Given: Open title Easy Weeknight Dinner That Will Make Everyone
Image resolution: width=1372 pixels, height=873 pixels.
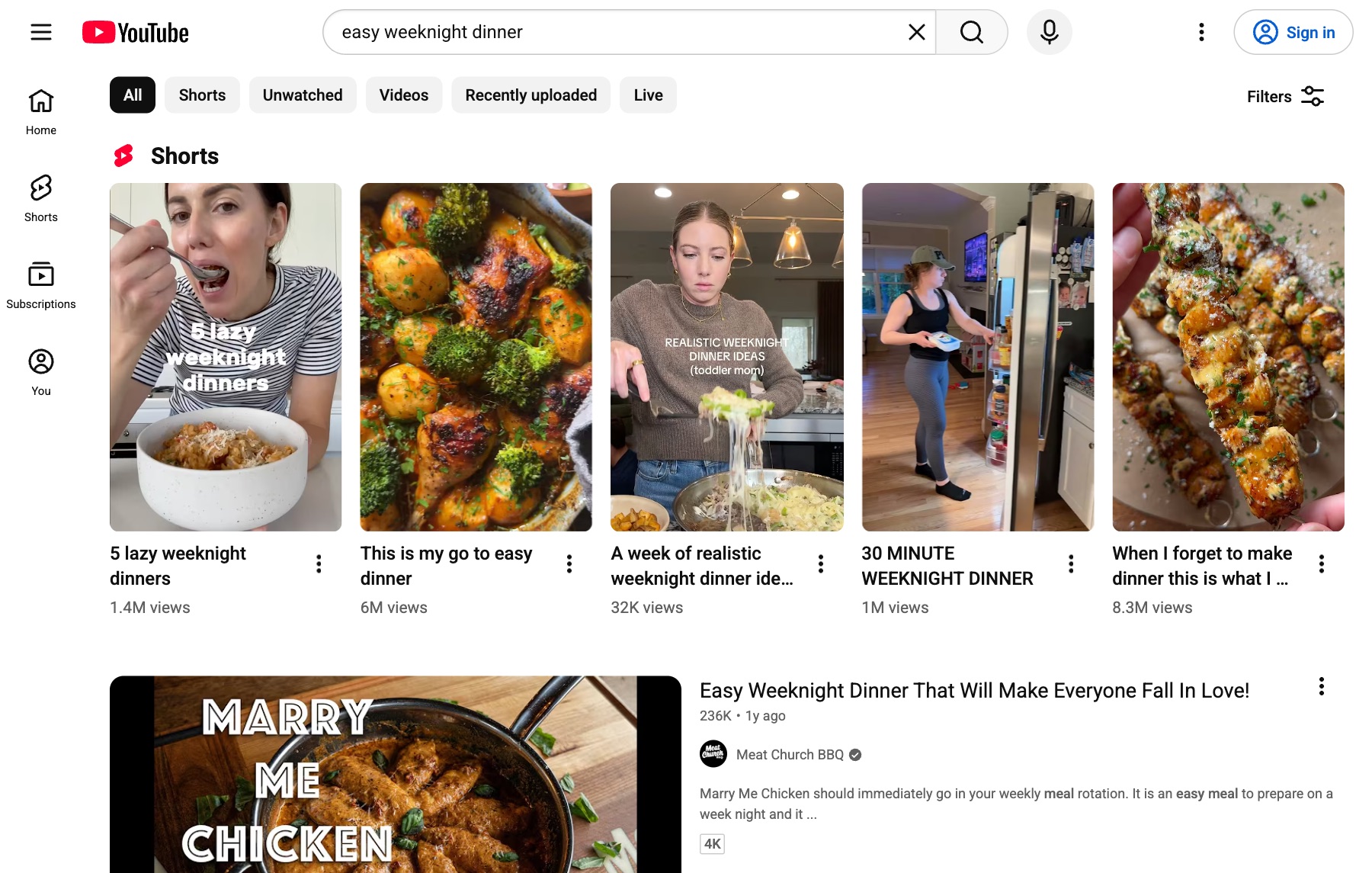Looking at the screenshot, I should [974, 691].
